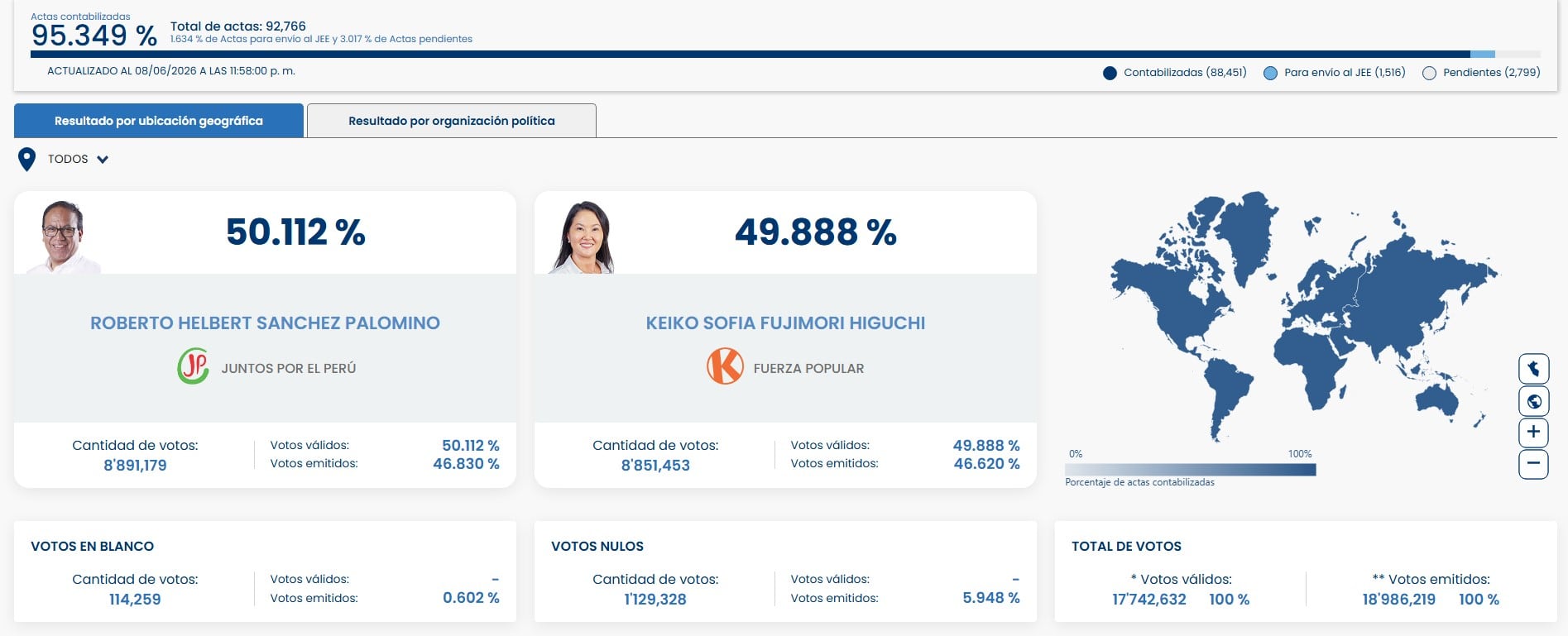The image size is (1568, 636).
Task: Select Resultado por ubicación geográfica tab
Action: tap(159, 121)
